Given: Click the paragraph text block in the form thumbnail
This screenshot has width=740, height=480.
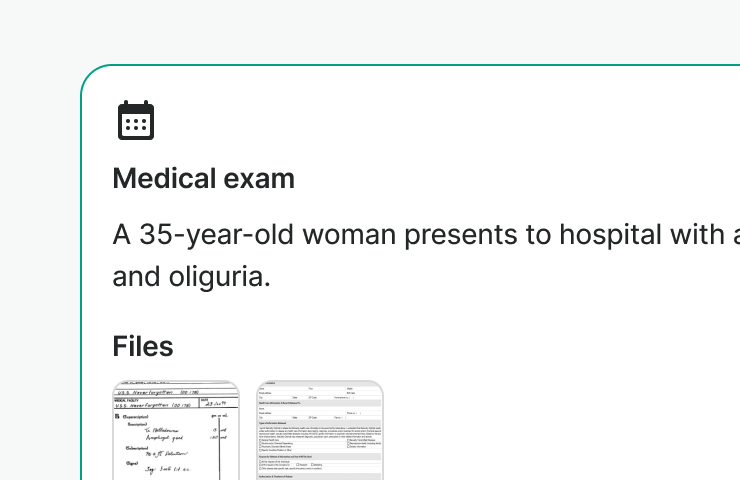Looking at the screenshot, I should tap(320, 428).
